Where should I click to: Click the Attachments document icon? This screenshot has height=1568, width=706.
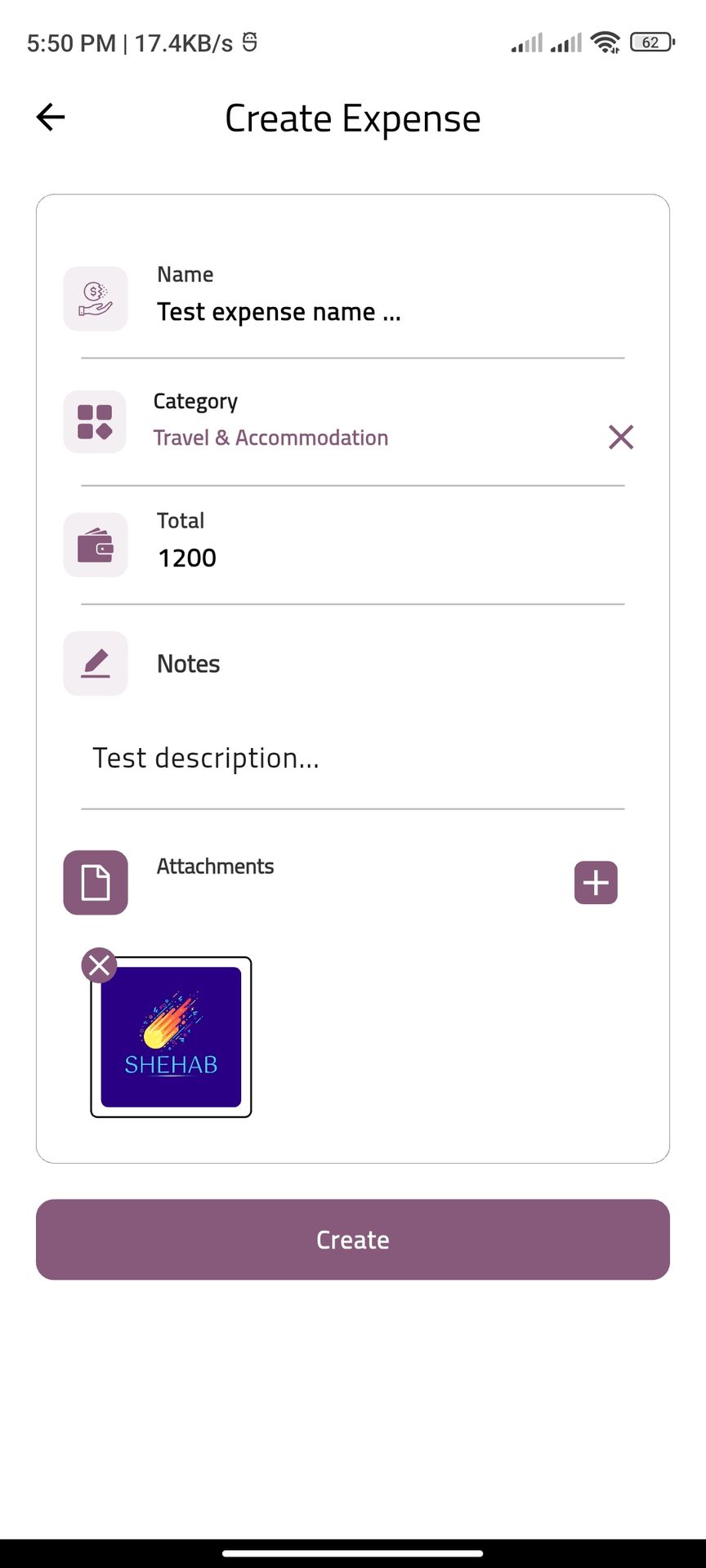coord(96,883)
